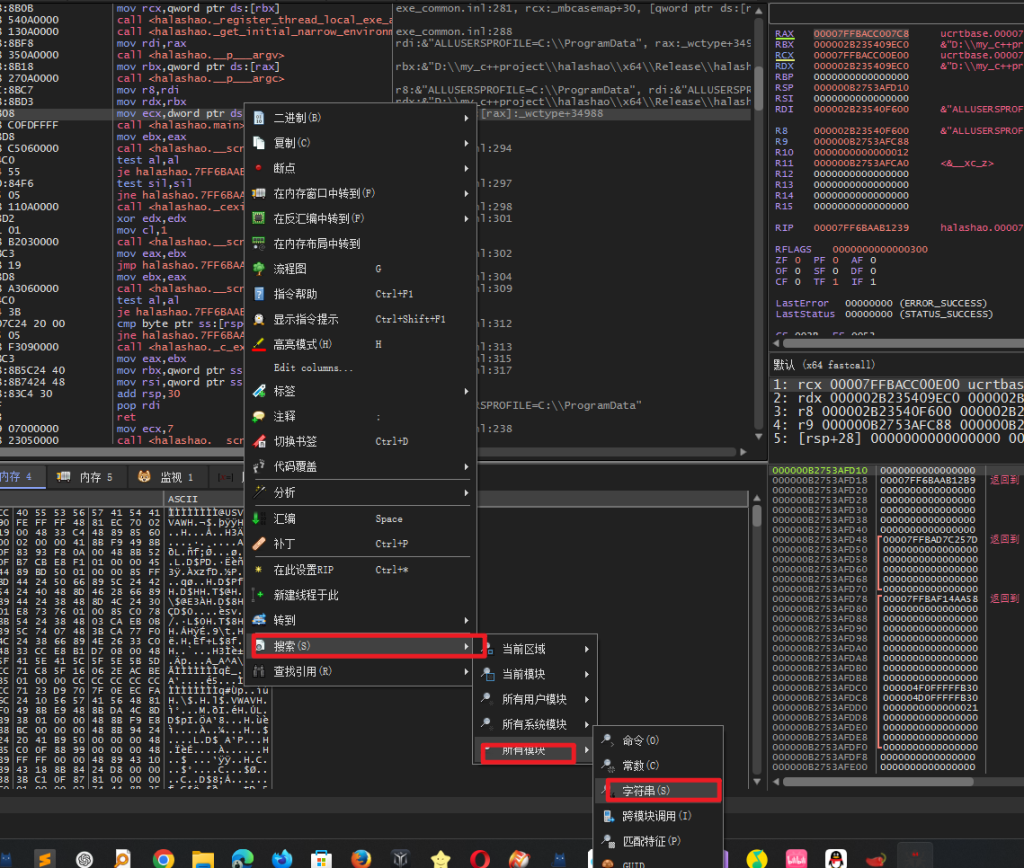
Task: Click the 补丁 patch bandage icon
Action: pos(259,544)
